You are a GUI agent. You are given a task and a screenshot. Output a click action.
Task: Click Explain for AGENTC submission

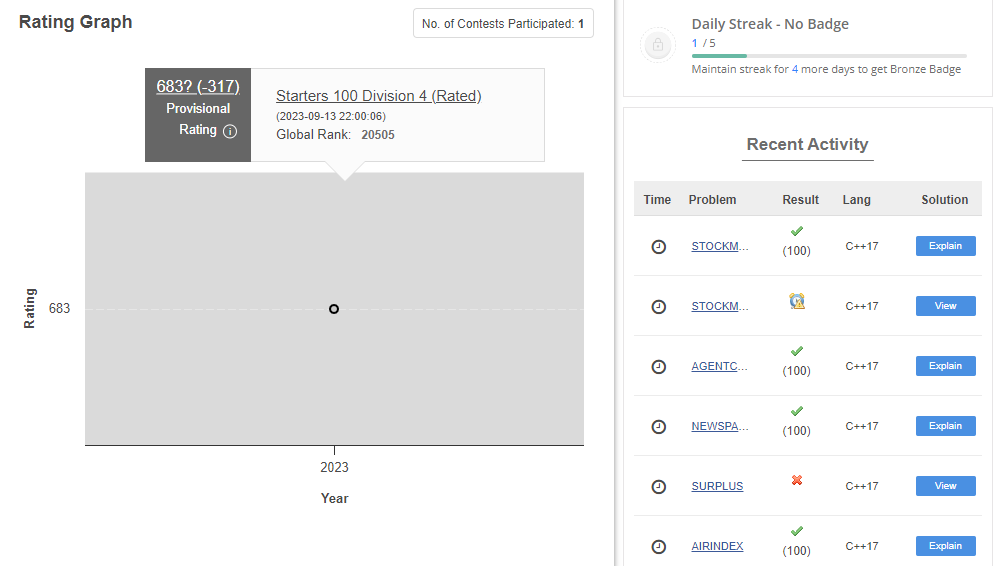pos(945,365)
